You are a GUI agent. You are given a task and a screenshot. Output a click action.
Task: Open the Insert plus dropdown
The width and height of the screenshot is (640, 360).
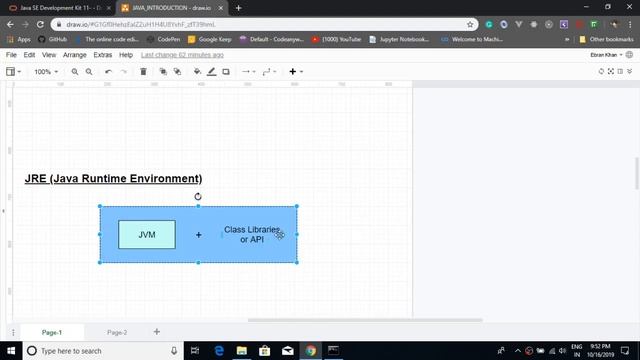click(296, 72)
